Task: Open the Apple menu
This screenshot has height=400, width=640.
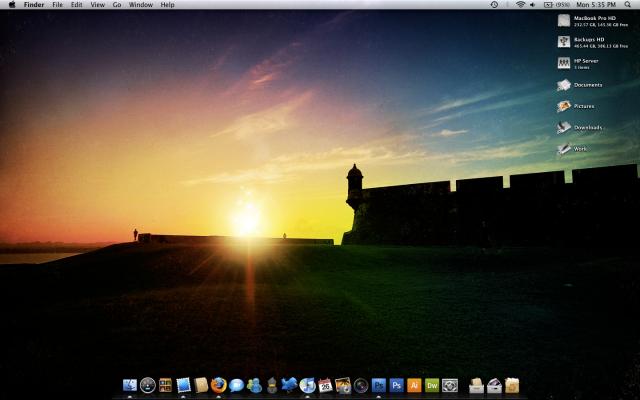Action: click(11, 5)
